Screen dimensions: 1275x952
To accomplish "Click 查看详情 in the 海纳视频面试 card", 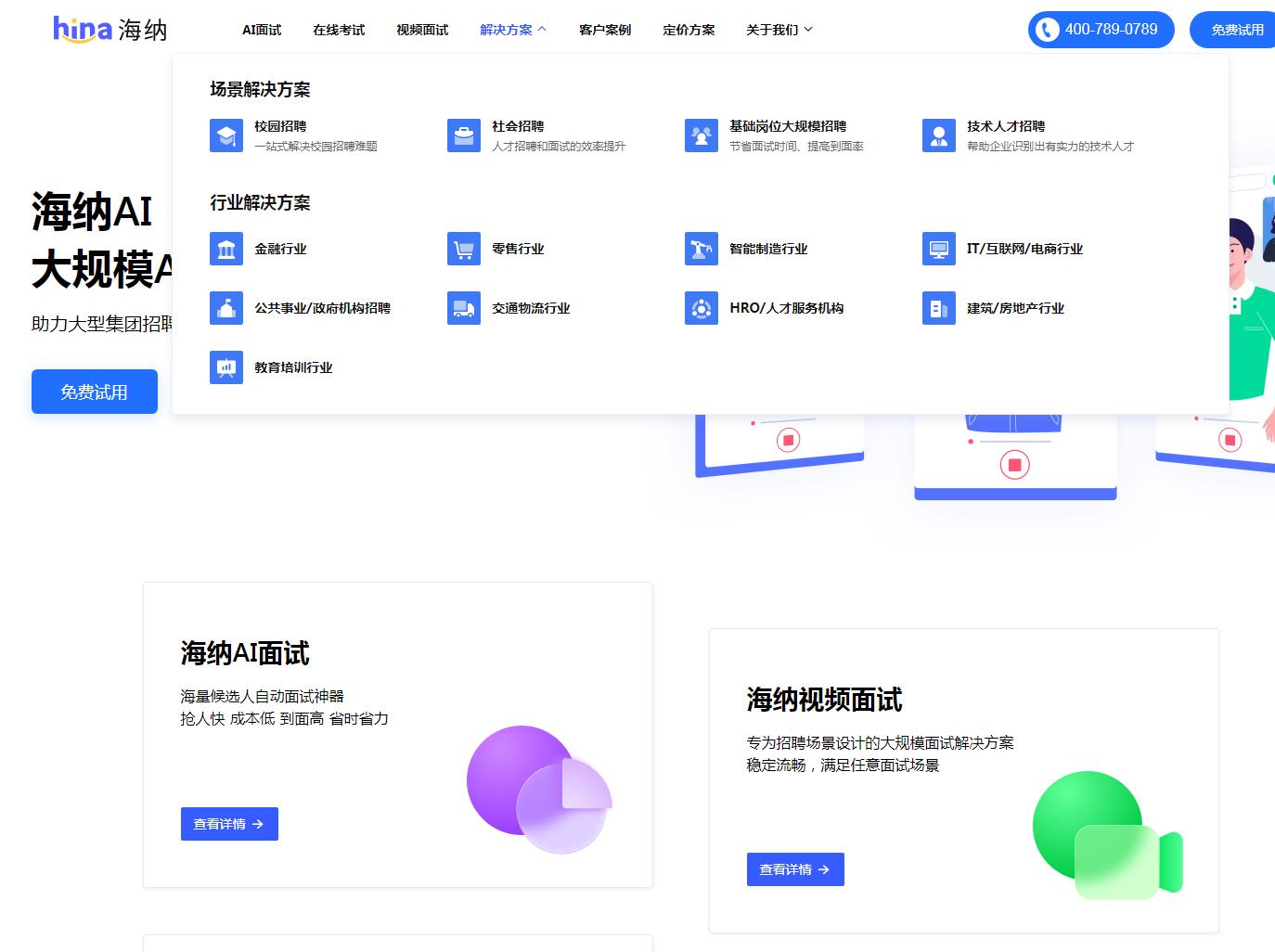I will pyautogui.click(x=795, y=869).
